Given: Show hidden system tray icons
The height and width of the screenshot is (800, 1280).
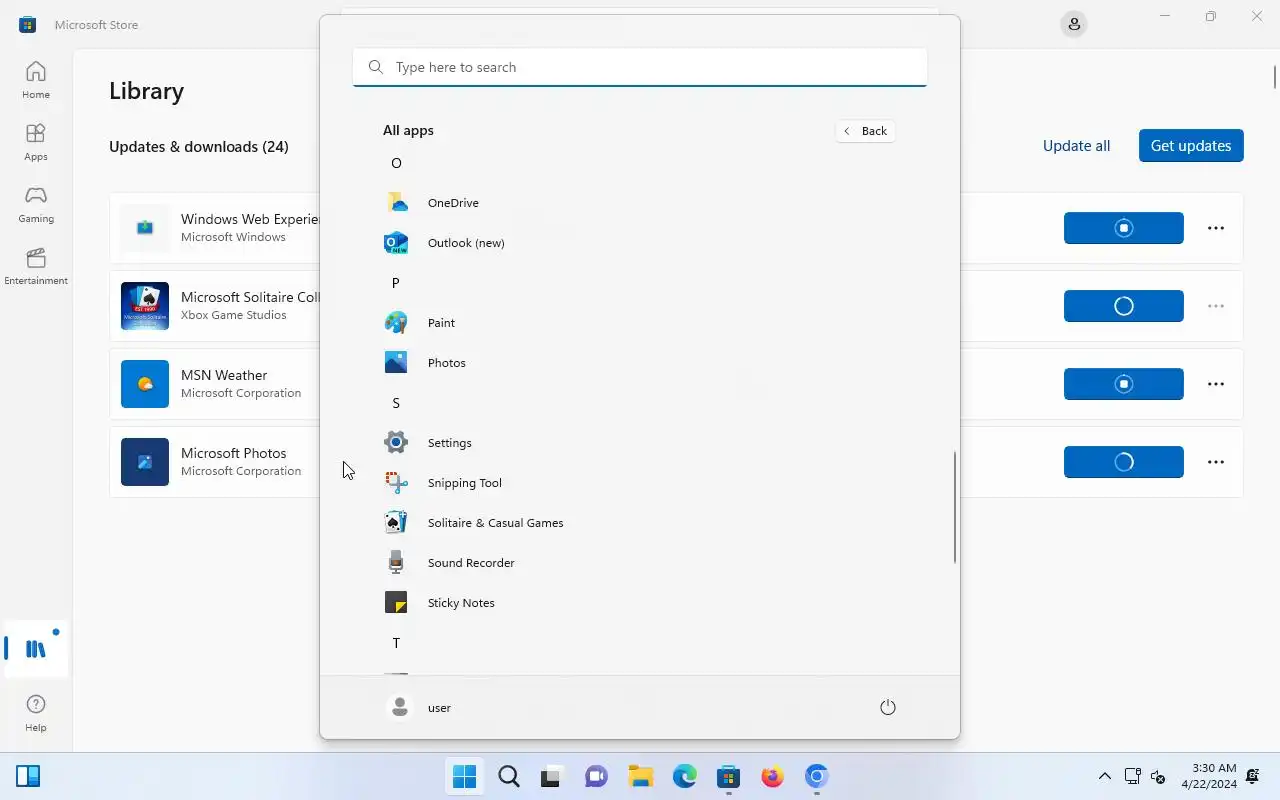Looking at the screenshot, I should [1104, 776].
